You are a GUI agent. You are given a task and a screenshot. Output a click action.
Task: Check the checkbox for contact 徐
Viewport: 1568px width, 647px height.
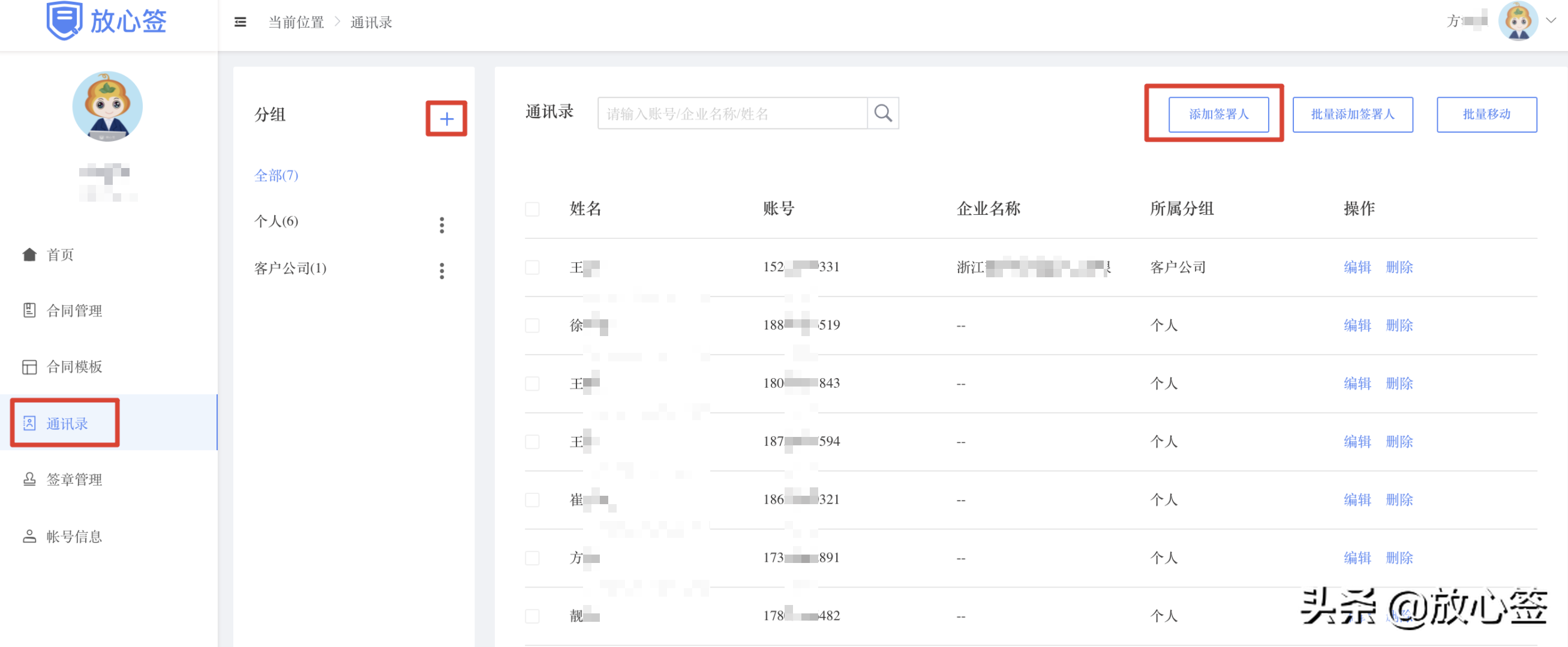[532, 325]
